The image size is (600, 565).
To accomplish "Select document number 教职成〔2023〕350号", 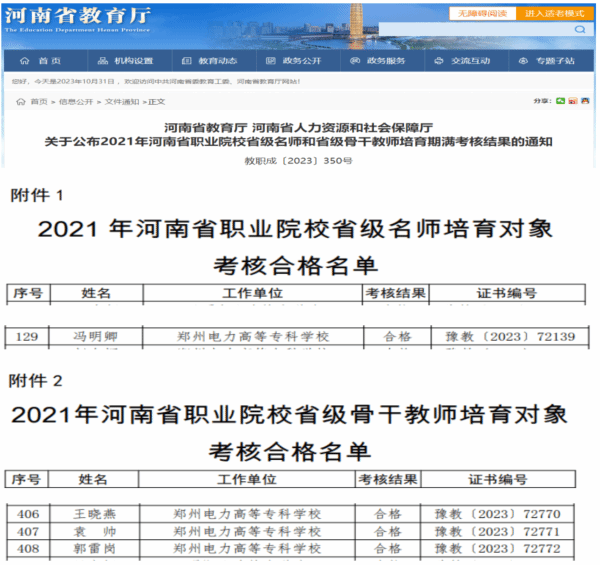I will [298, 161].
